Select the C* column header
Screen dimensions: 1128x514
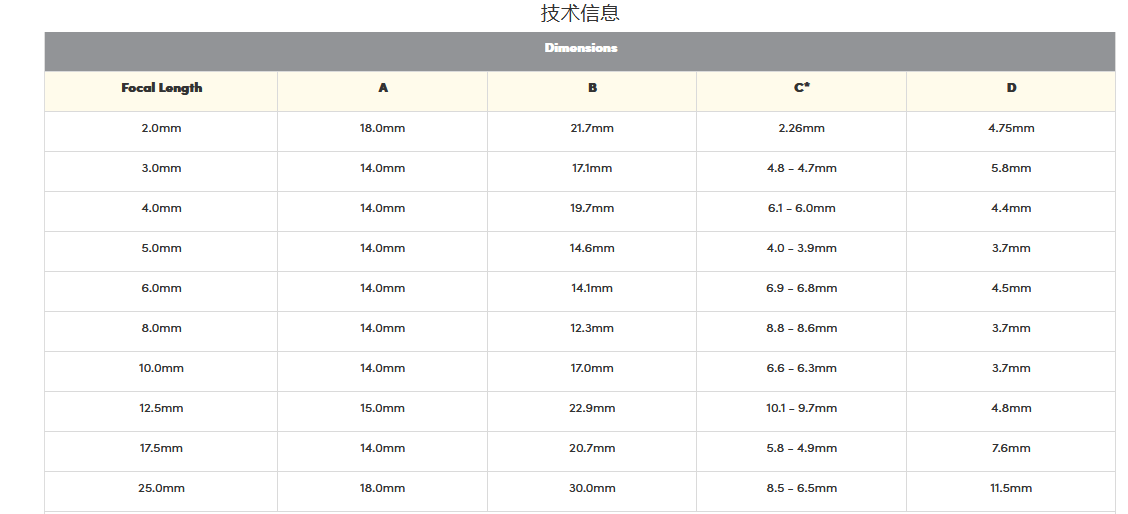click(802, 88)
